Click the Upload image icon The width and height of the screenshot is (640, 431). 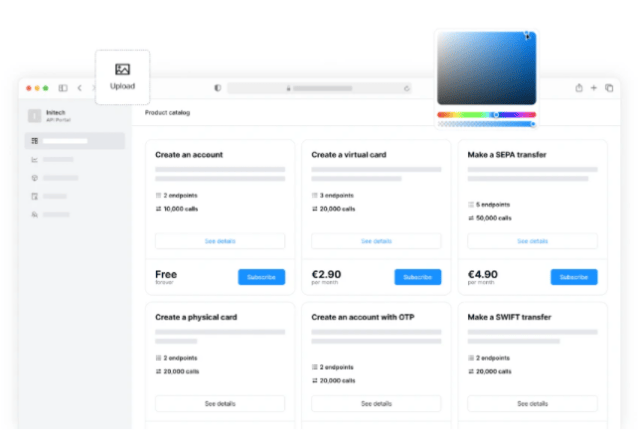click(x=122, y=70)
